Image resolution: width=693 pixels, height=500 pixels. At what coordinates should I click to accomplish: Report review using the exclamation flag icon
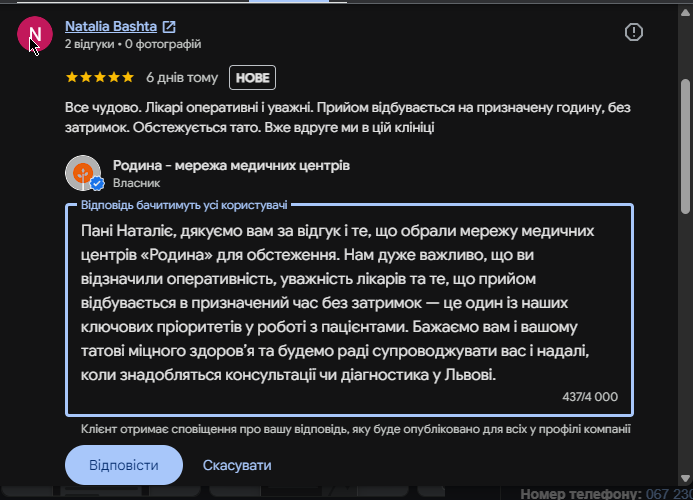633,32
